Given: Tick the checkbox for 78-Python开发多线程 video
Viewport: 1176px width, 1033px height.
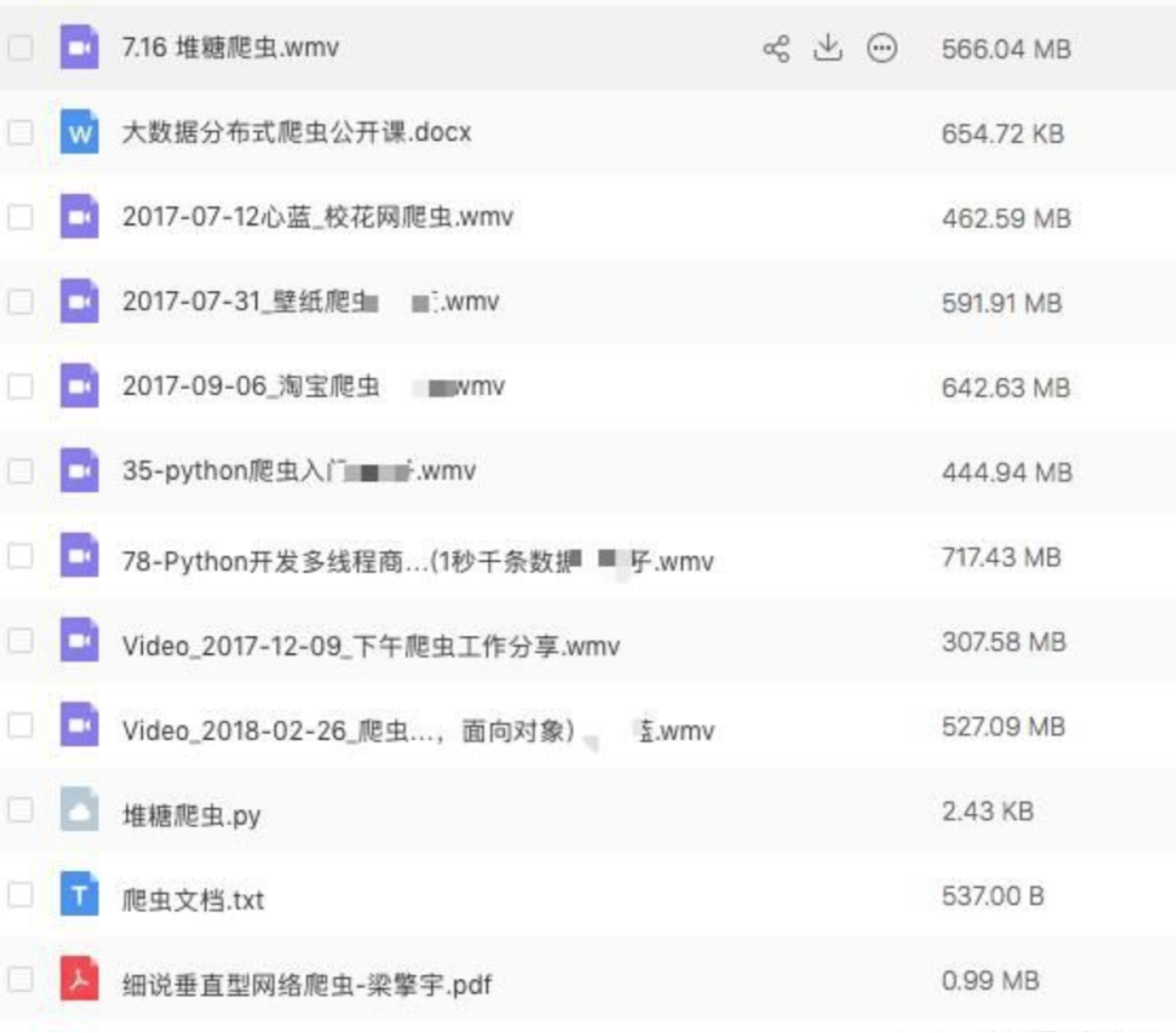Looking at the screenshot, I should pos(21,556).
